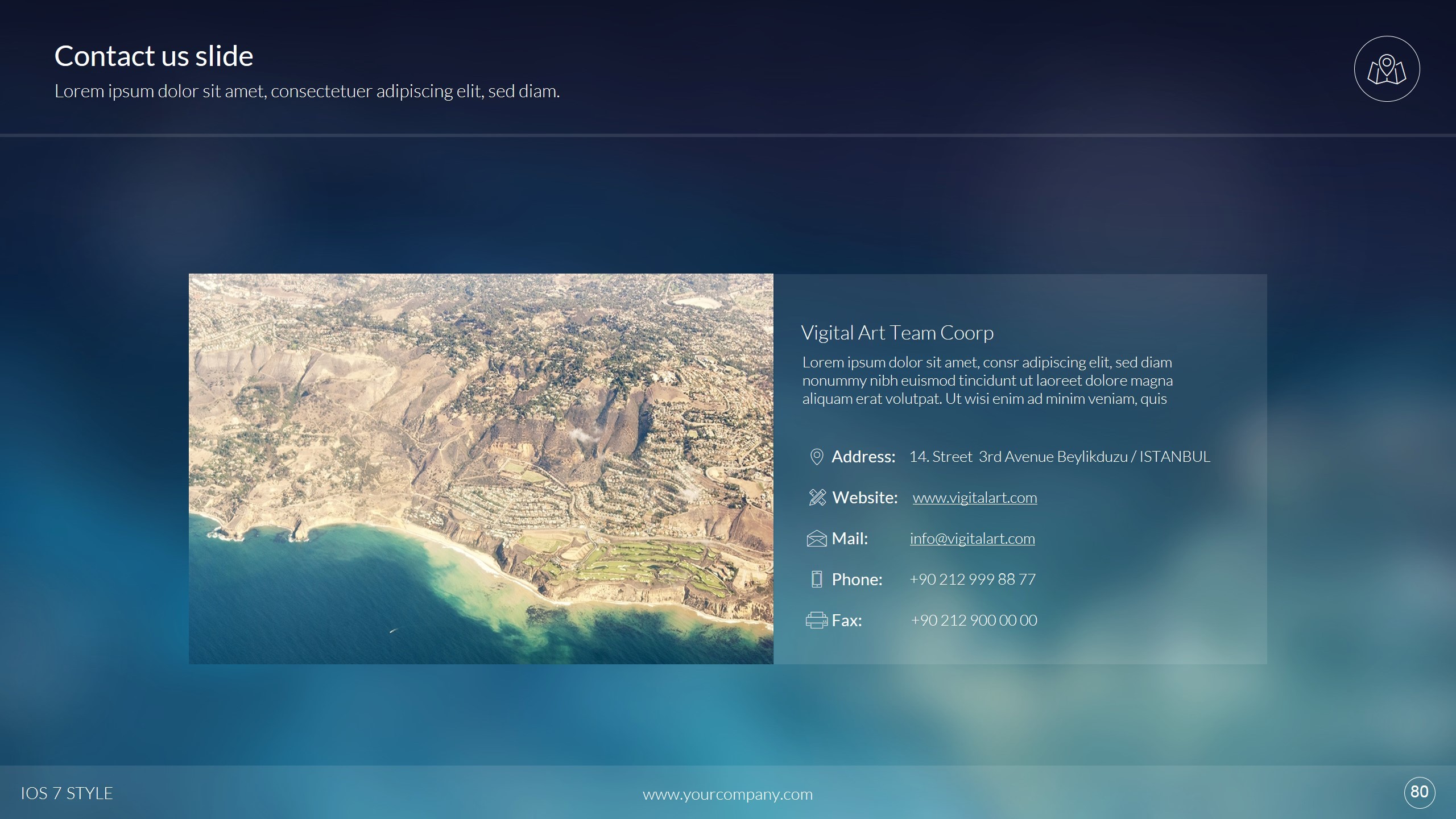
Task: Click the Address label text
Action: pyautogui.click(x=863, y=457)
